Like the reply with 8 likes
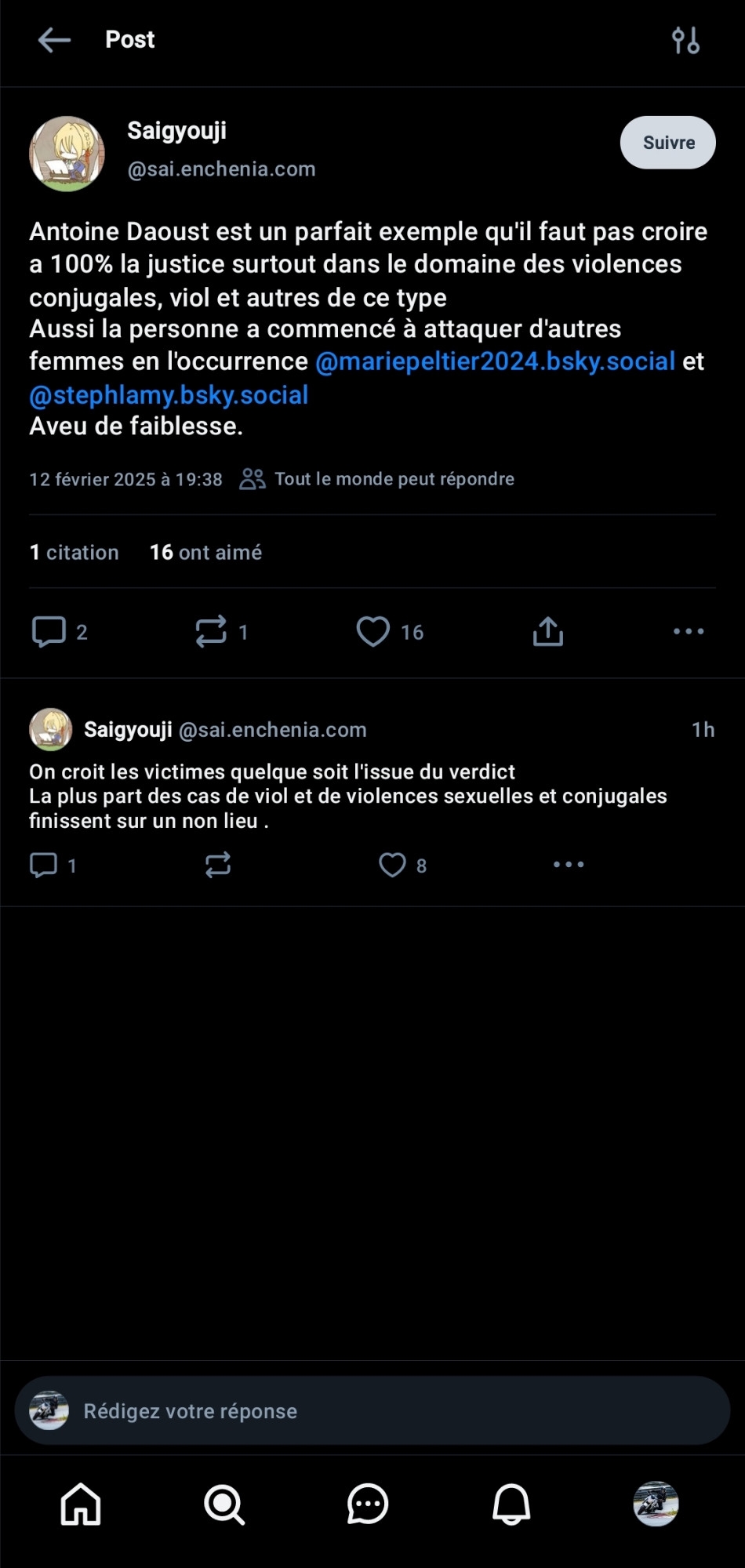The image size is (745, 1568). pos(393,865)
